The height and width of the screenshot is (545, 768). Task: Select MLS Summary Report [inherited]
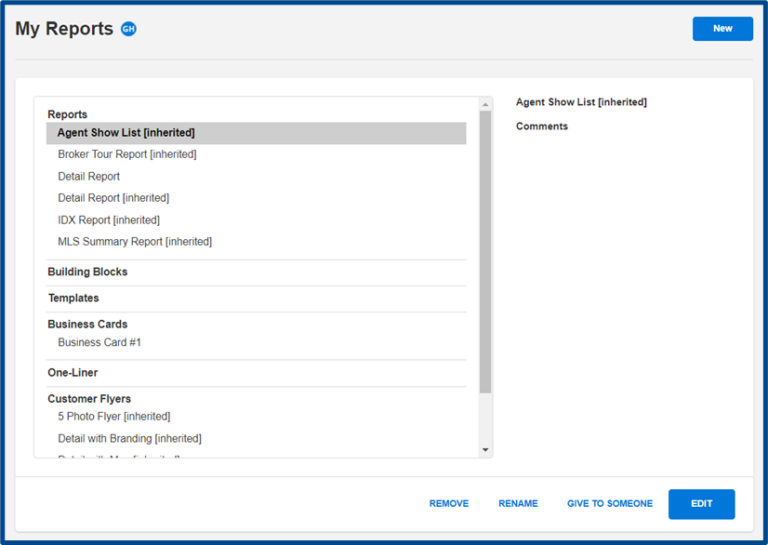135,242
